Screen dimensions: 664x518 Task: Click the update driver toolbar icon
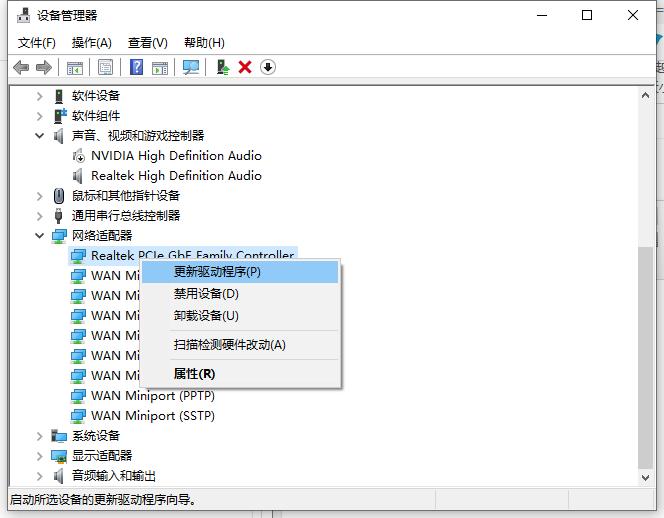[x=223, y=67]
